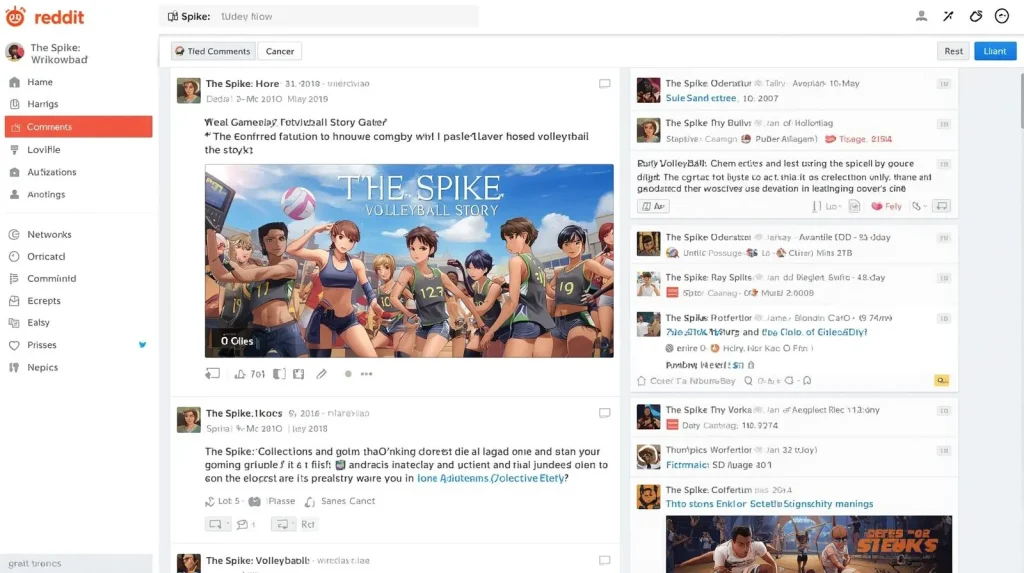Open the basketball thumbnail in right panel

point(808,544)
